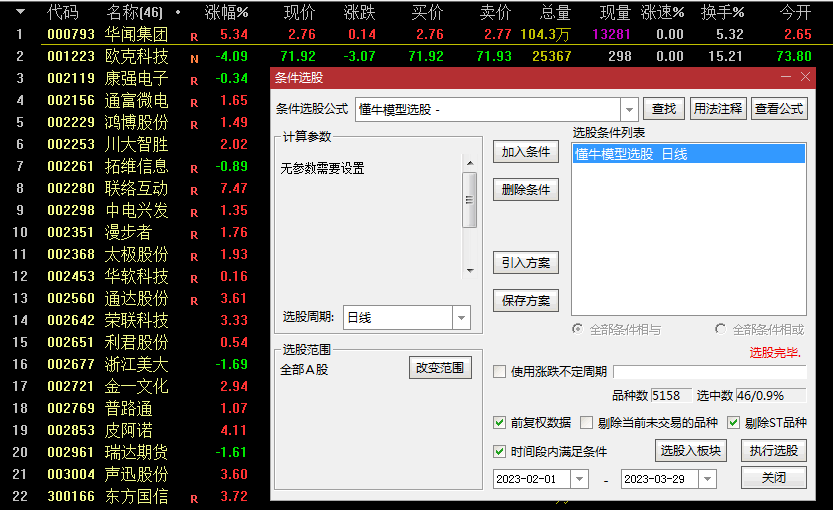
Task: Click 查看公式 button
Action: 779,109
